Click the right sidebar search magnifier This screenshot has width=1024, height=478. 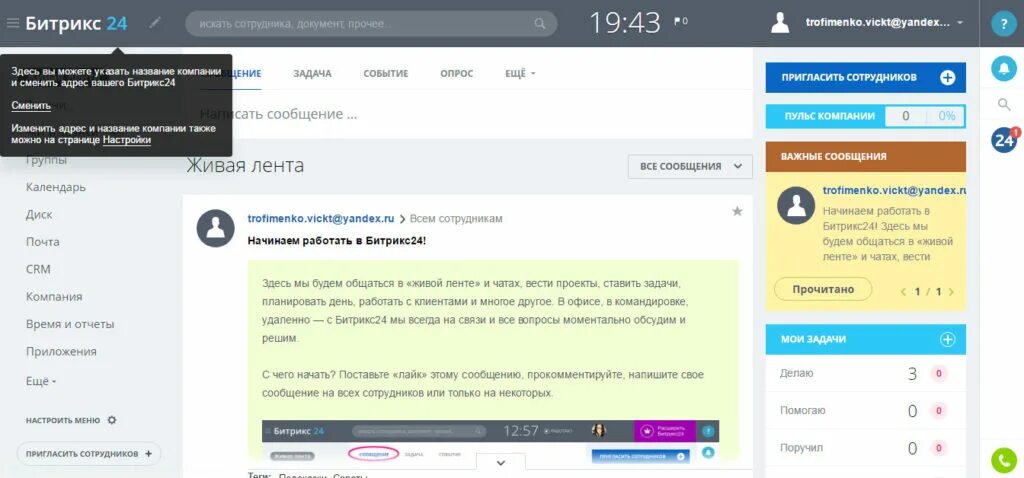pyautogui.click(x=1004, y=104)
